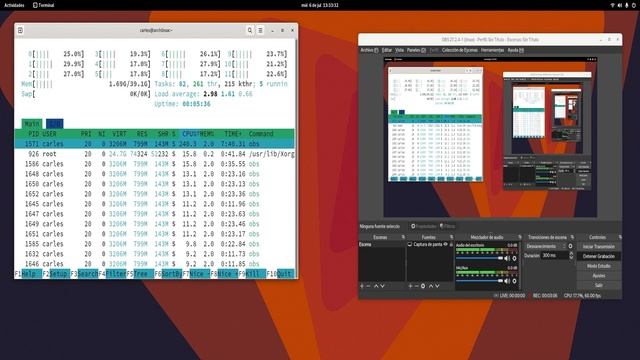Increase the Duración value with up arrow
Viewport: 640px width, 360px height.
571,253
